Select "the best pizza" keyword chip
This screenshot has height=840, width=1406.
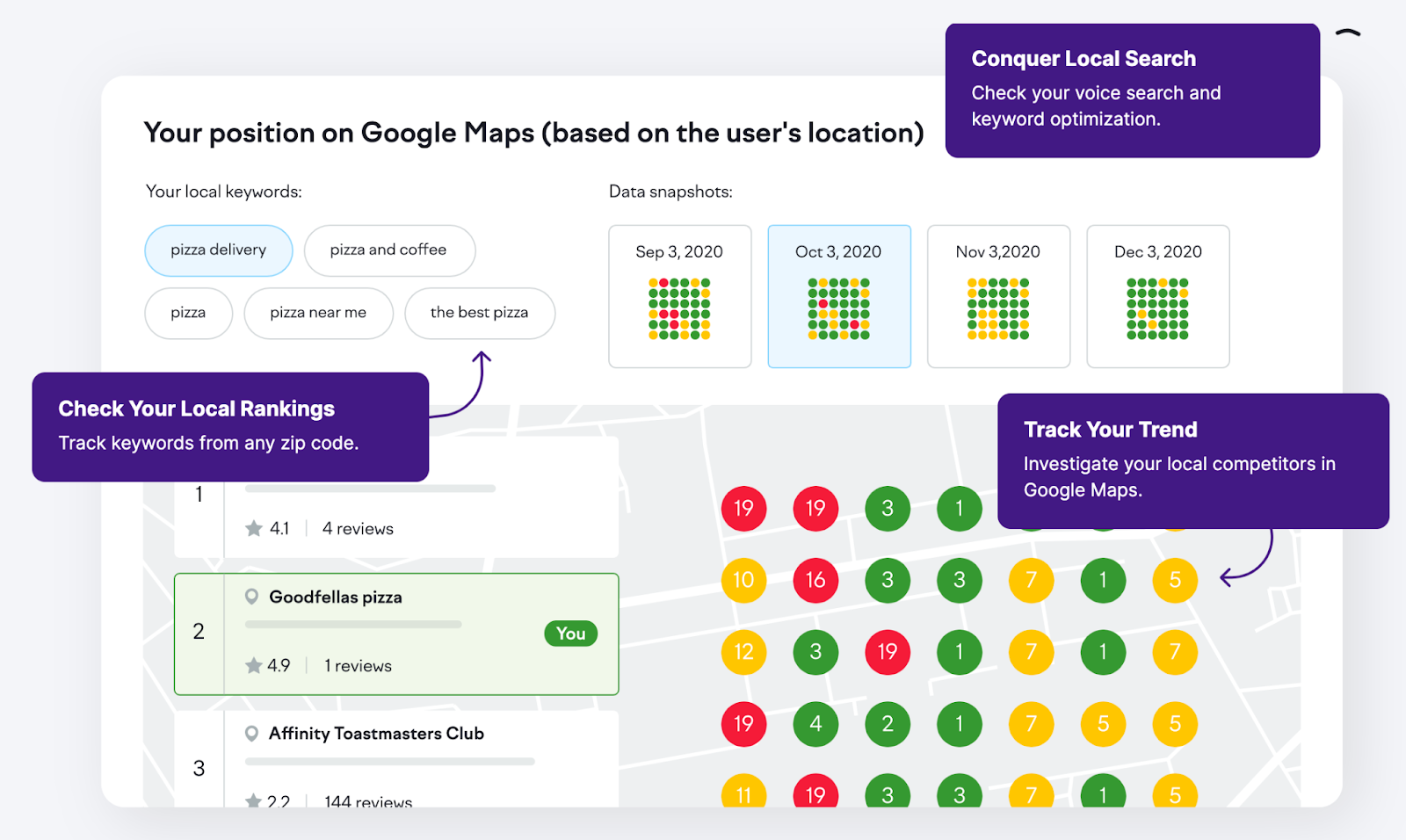pyautogui.click(x=480, y=313)
